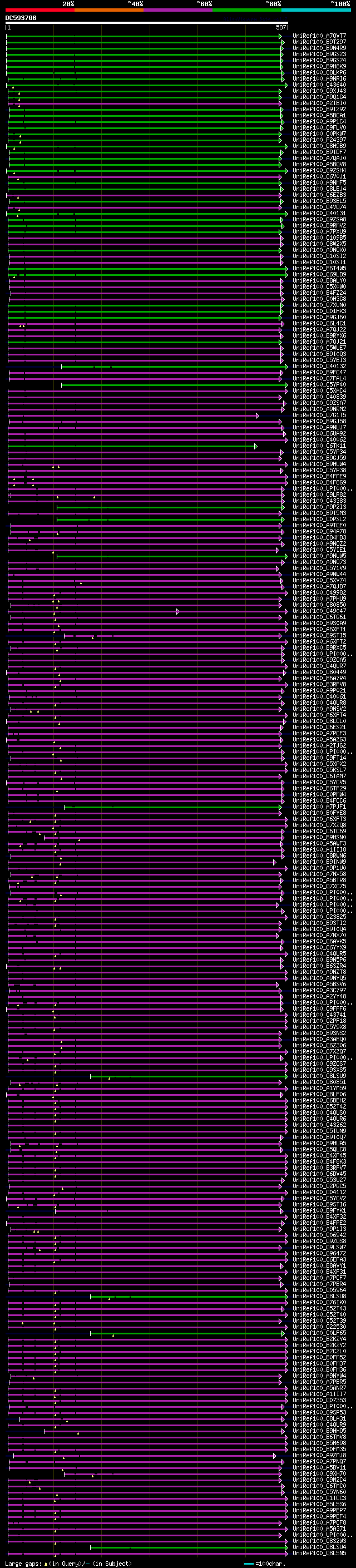Click the green alignment bar for UniRef100_A7PJF1
Screen dimensions: 356x1568
(x=172, y=807)
